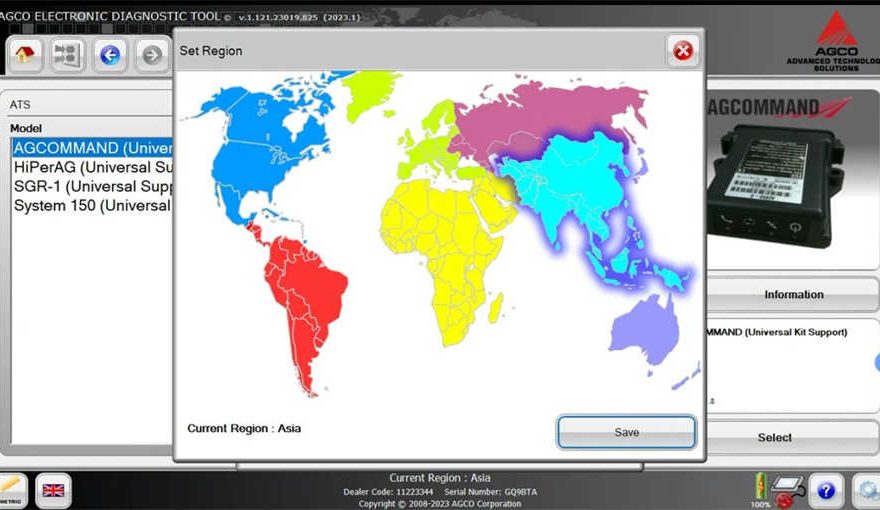Image resolution: width=880 pixels, height=510 pixels.
Task: Click the grey forward arrow button
Action: tap(152, 55)
